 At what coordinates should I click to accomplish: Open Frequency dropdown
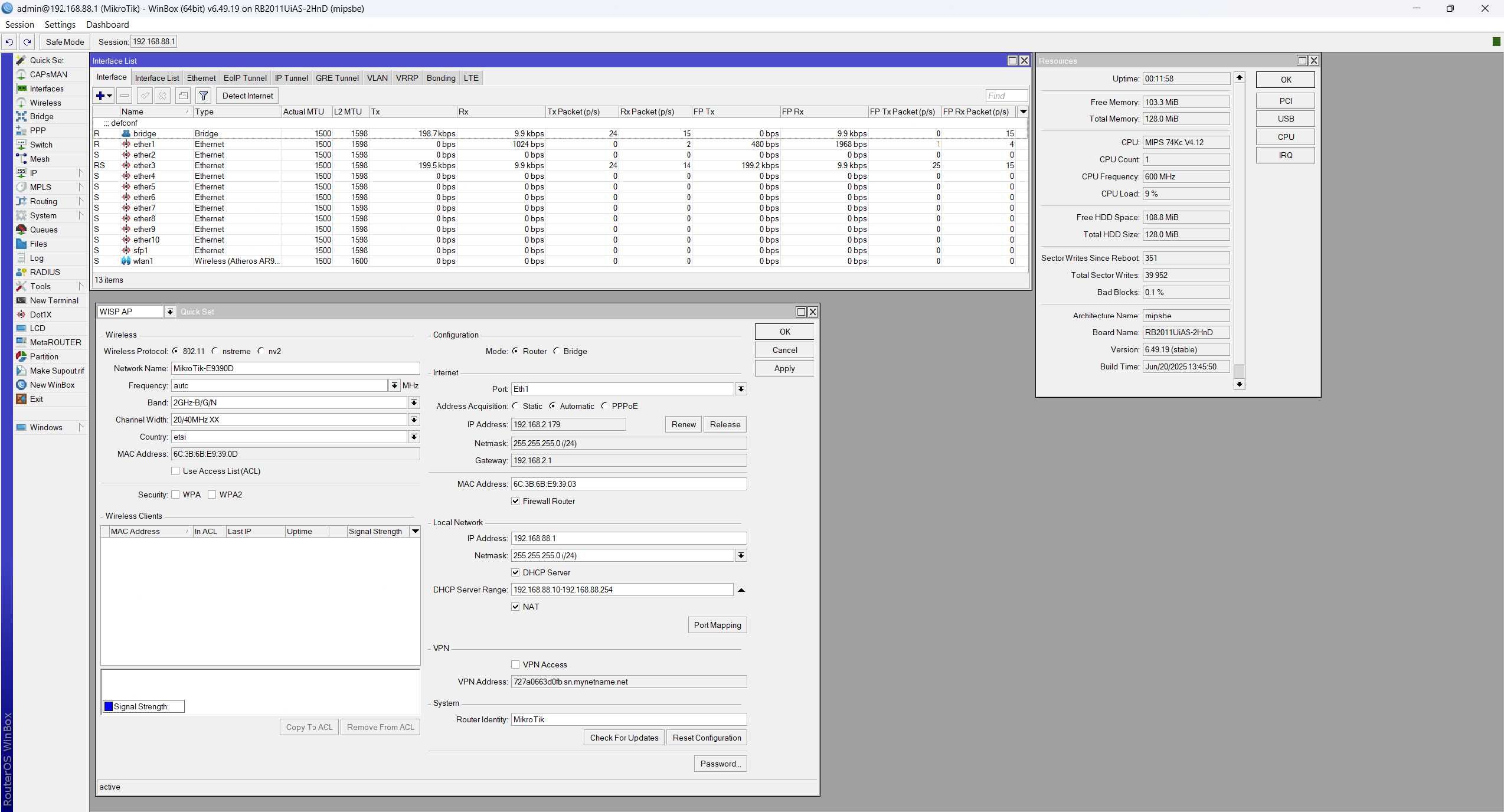pyautogui.click(x=394, y=385)
